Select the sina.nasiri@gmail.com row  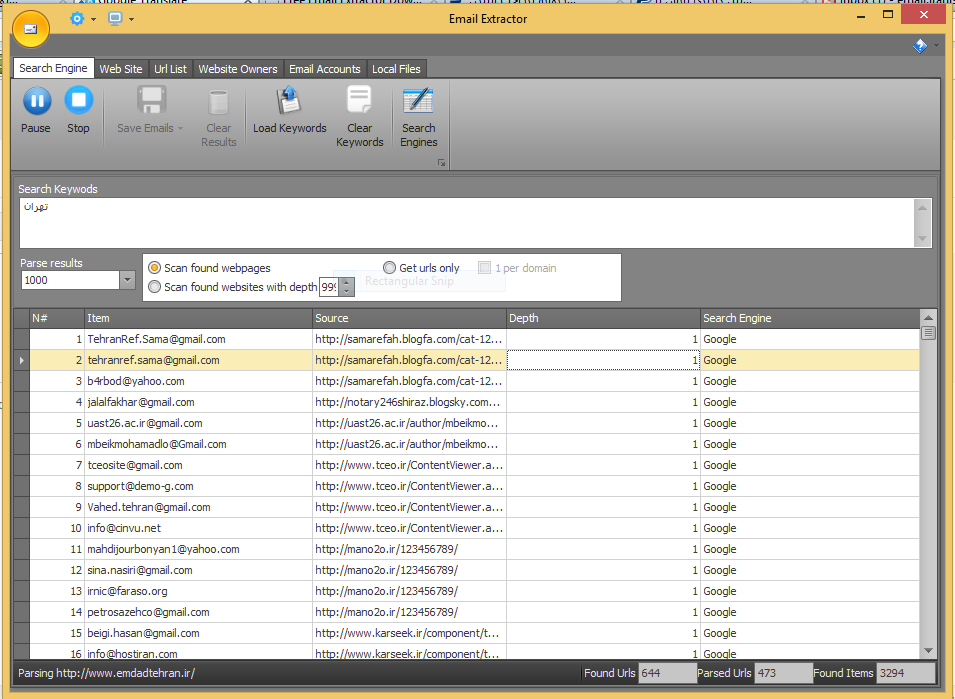474,570
